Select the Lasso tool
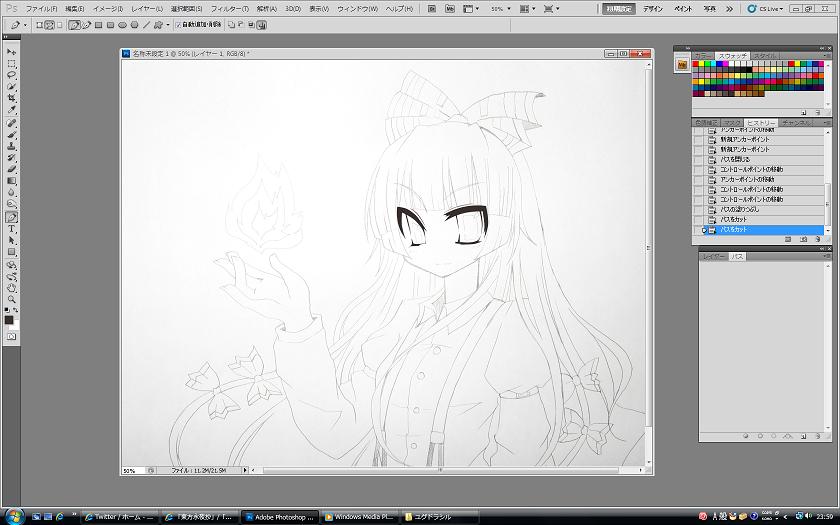 11,75
